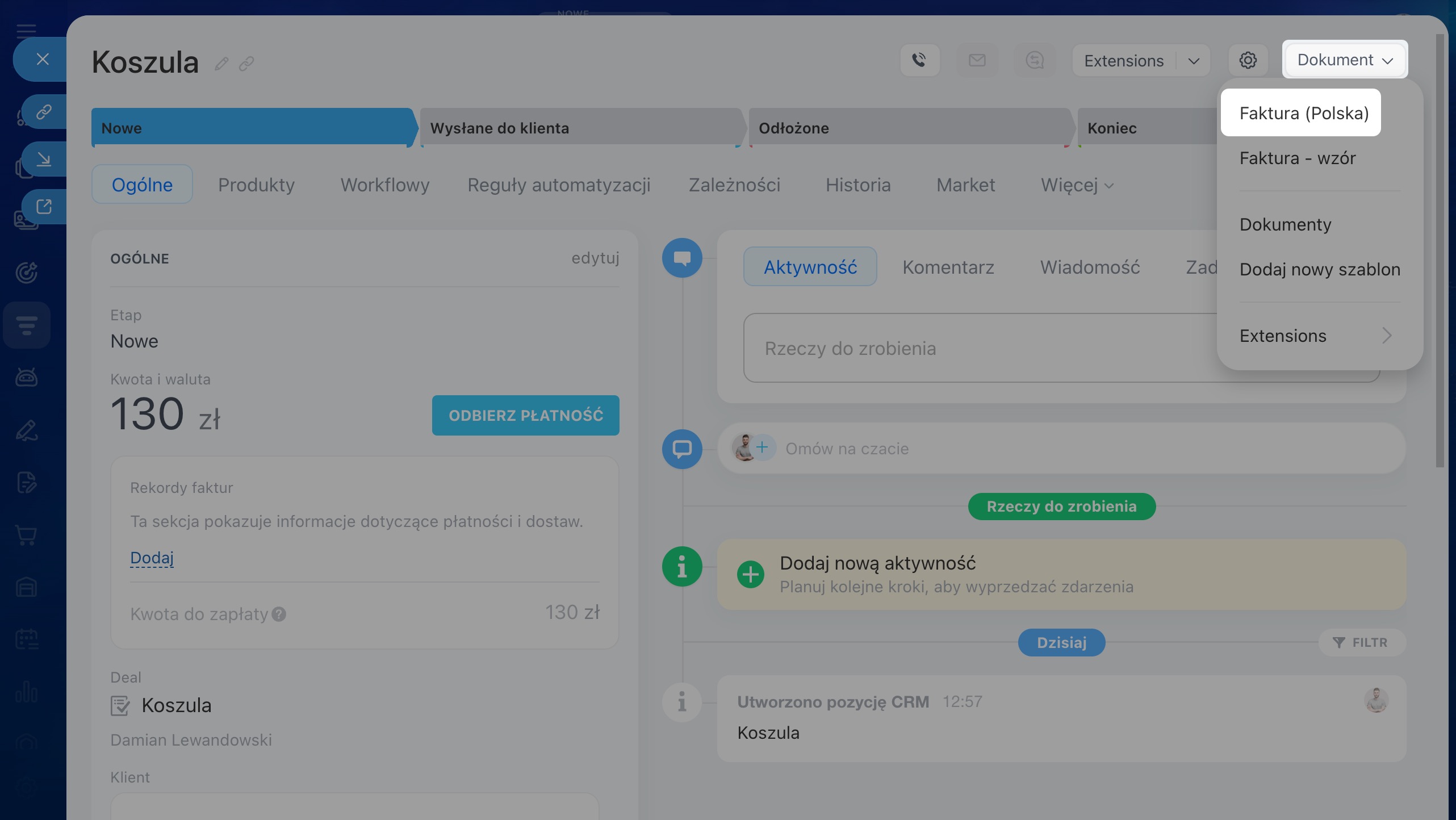Click the phone call icon in header
Screen dimensions: 1456x820
pos(919,60)
